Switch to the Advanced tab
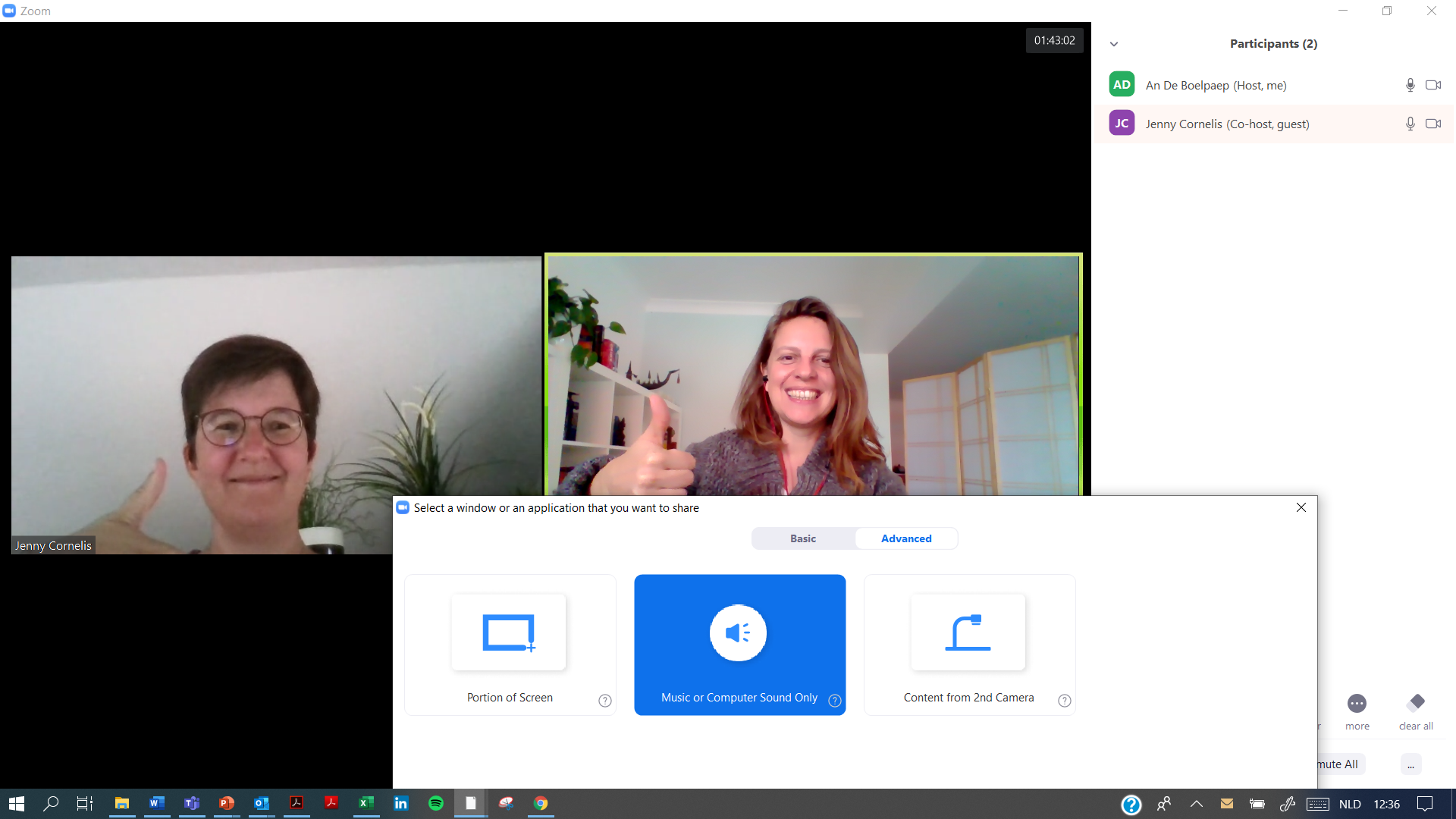Image resolution: width=1456 pixels, height=819 pixels. click(906, 538)
